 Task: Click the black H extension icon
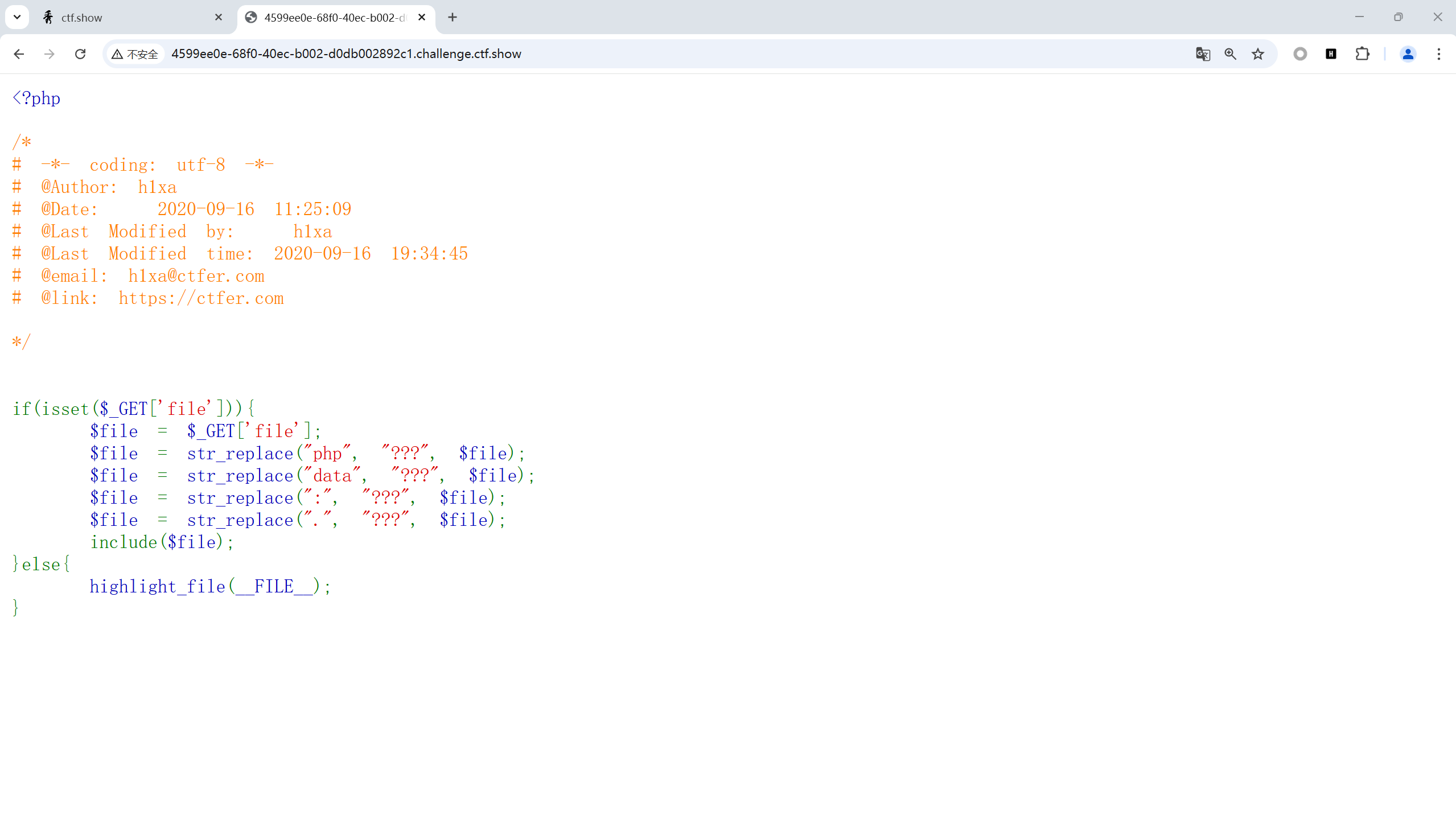pyautogui.click(x=1331, y=53)
